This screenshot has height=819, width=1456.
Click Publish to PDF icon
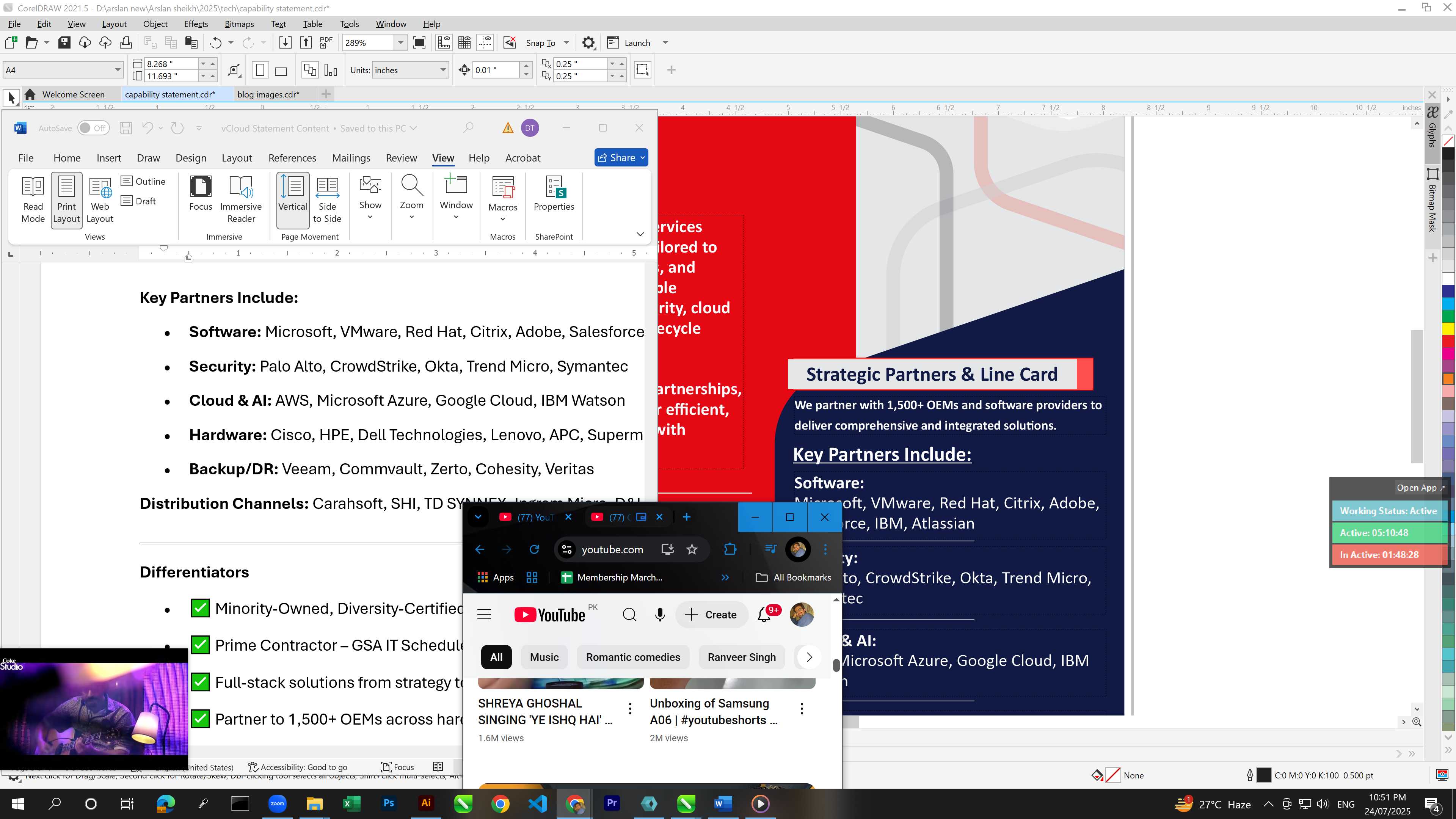326,42
